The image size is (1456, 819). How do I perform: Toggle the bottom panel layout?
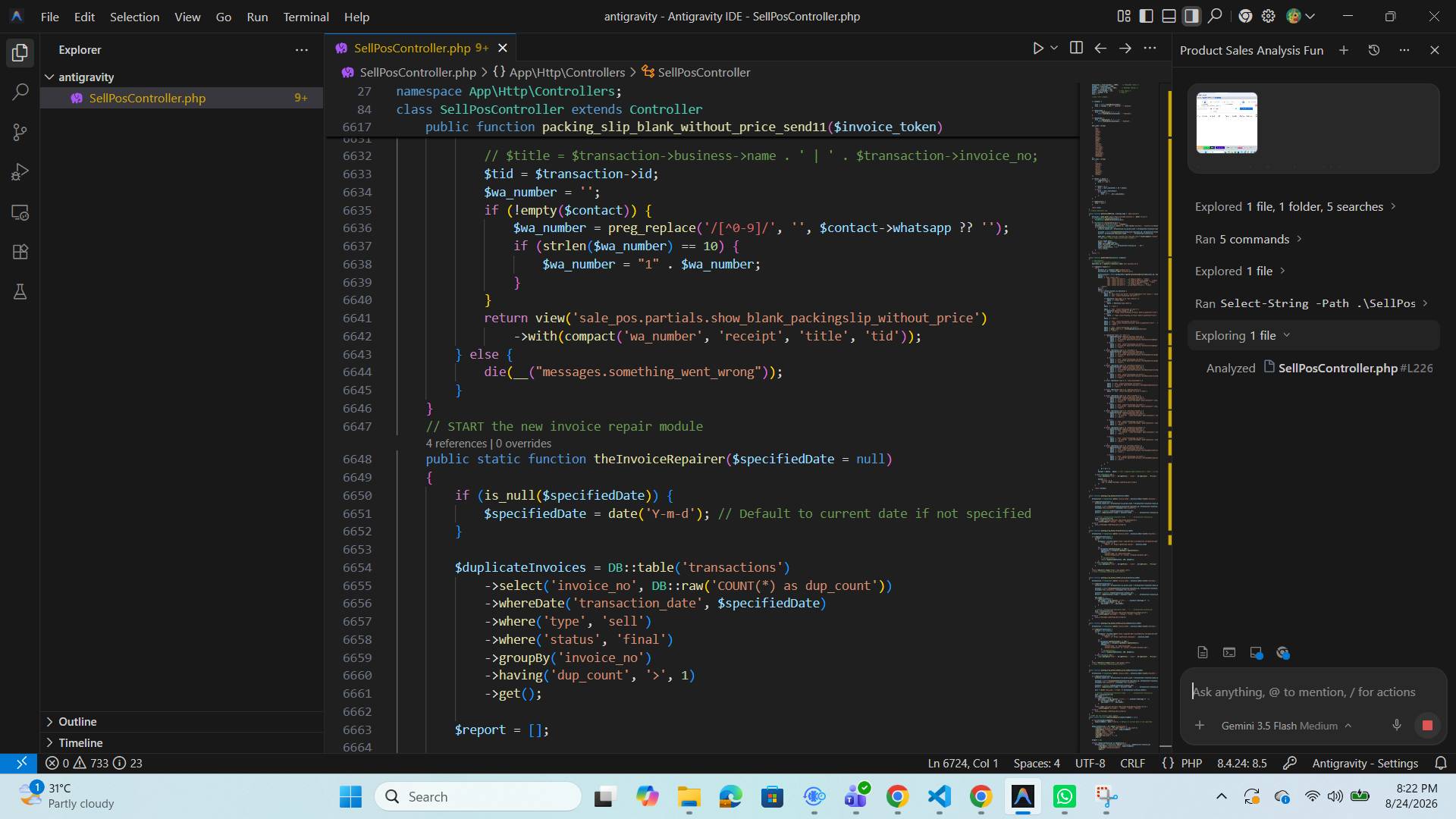tap(1169, 16)
